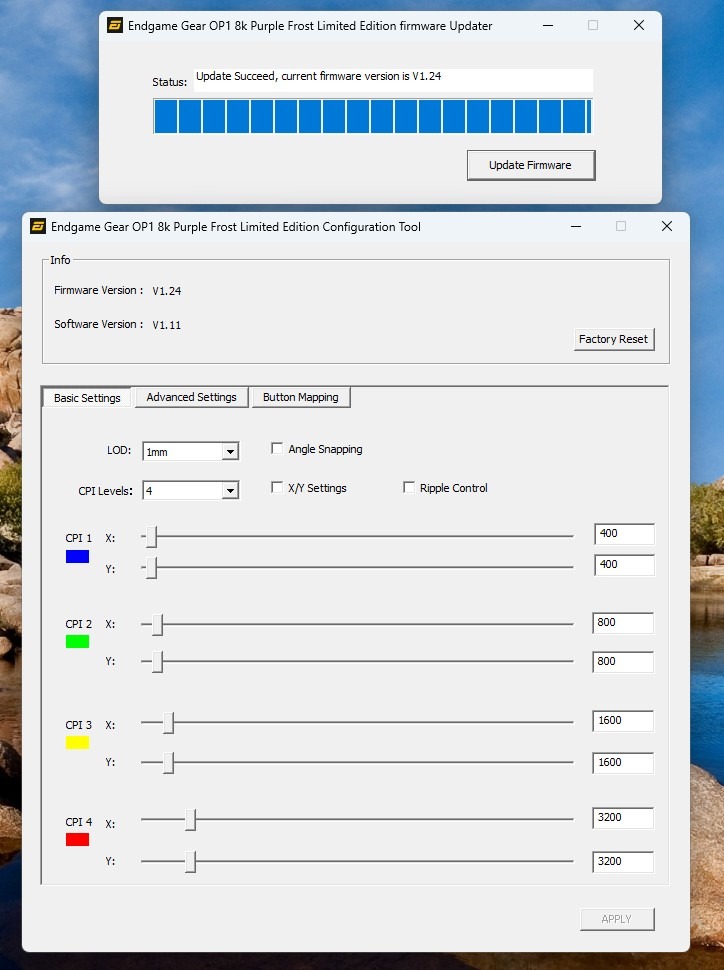
Task: Close the Configuration Tool window
Action: click(x=666, y=226)
